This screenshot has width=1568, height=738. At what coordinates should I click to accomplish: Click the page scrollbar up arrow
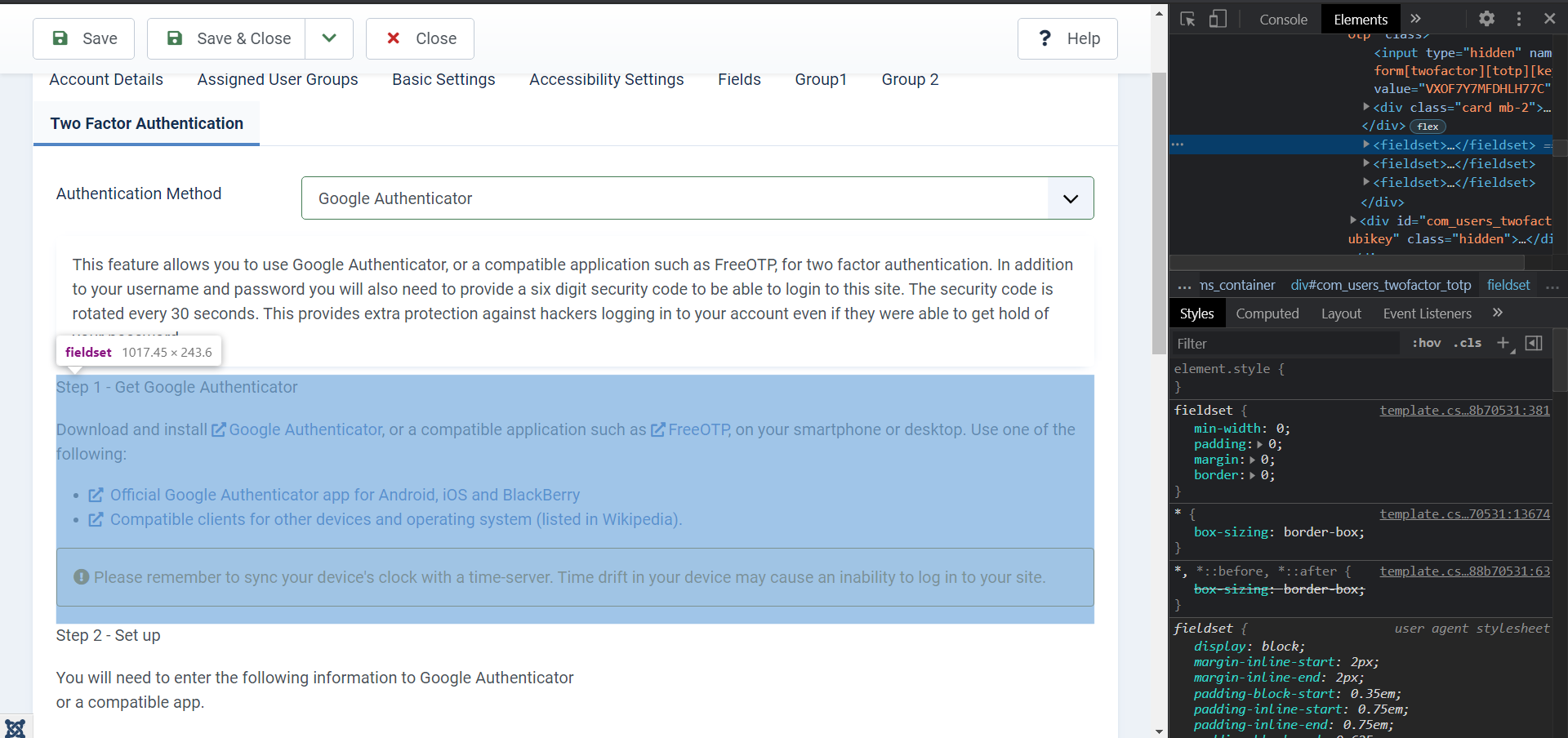(x=1159, y=13)
